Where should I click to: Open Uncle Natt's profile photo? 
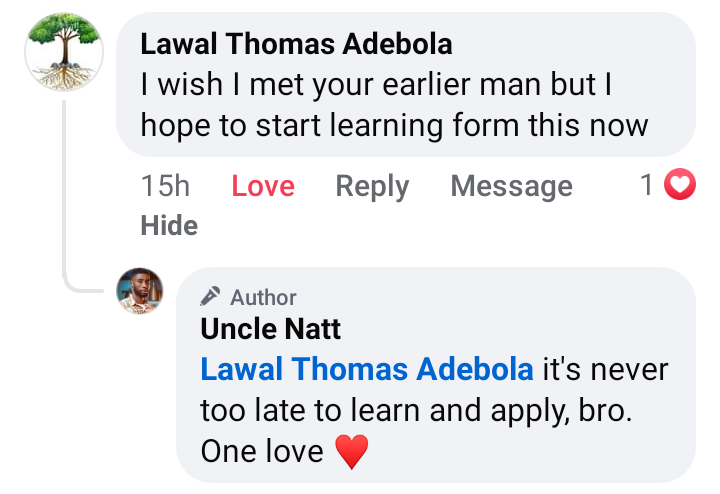click(140, 291)
